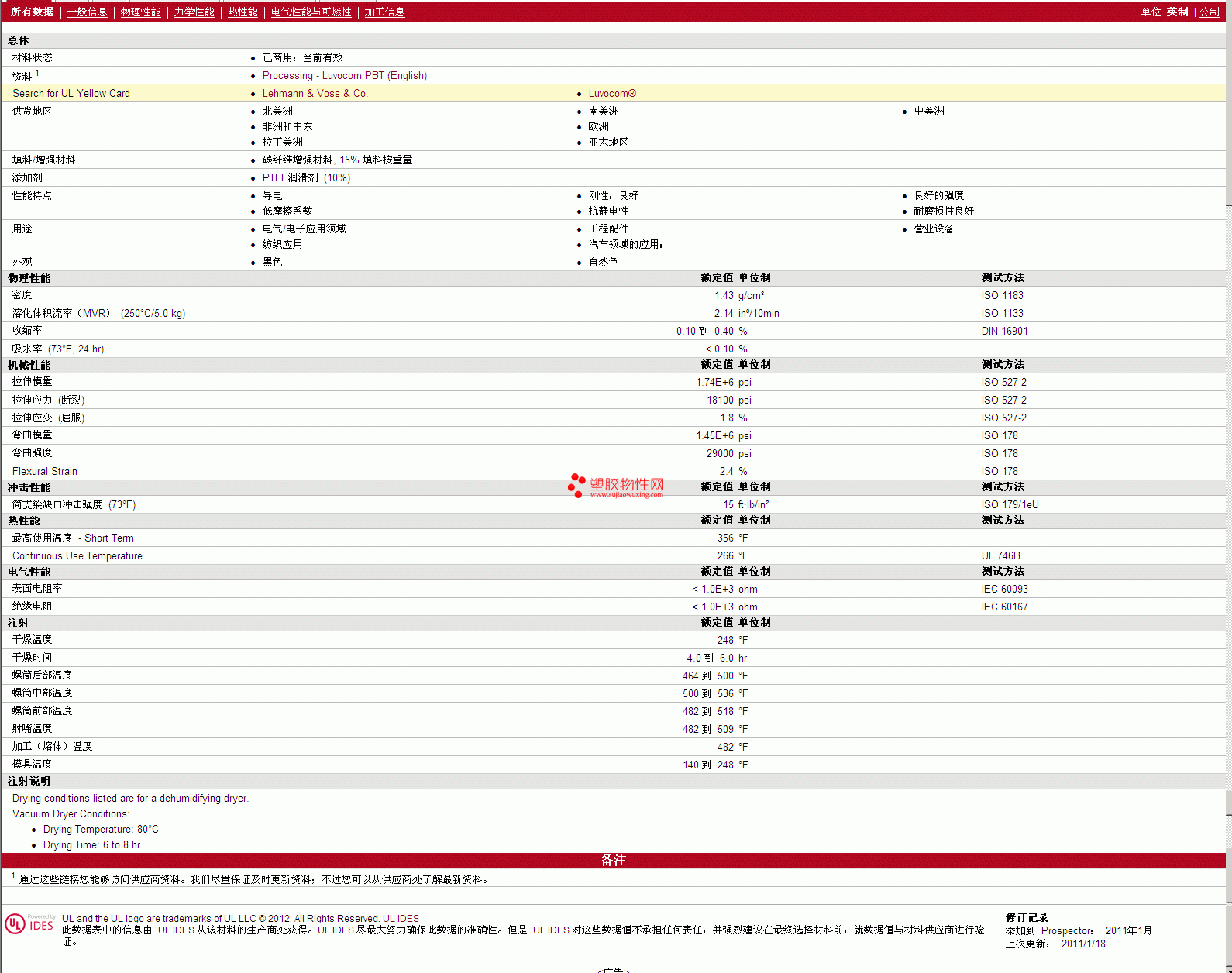Image resolution: width=1232 pixels, height=973 pixels.
Task: Open IEC 60093 test method link
Action: [x=1004, y=589]
